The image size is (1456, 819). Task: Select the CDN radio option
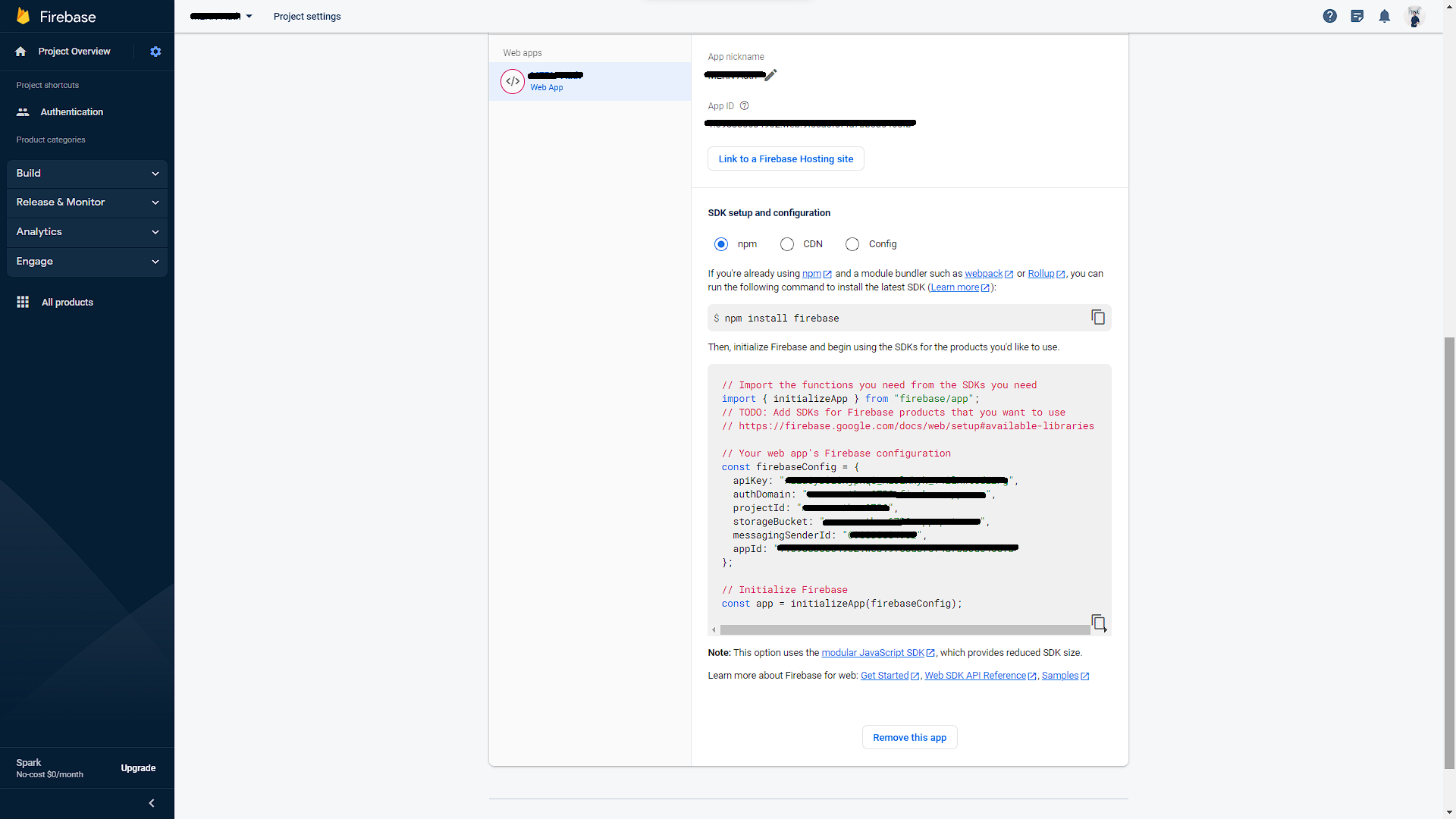(786, 244)
